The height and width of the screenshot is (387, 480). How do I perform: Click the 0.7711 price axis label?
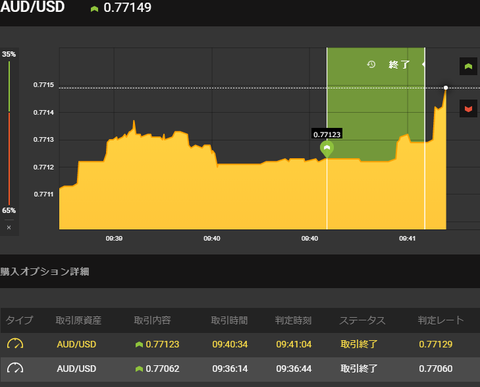(x=43, y=194)
